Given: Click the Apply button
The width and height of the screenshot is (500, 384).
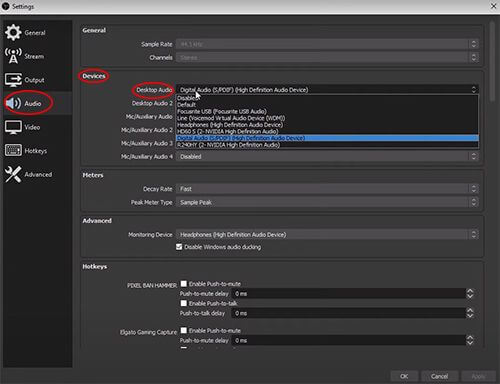Looking at the screenshot, I should click(478, 376).
